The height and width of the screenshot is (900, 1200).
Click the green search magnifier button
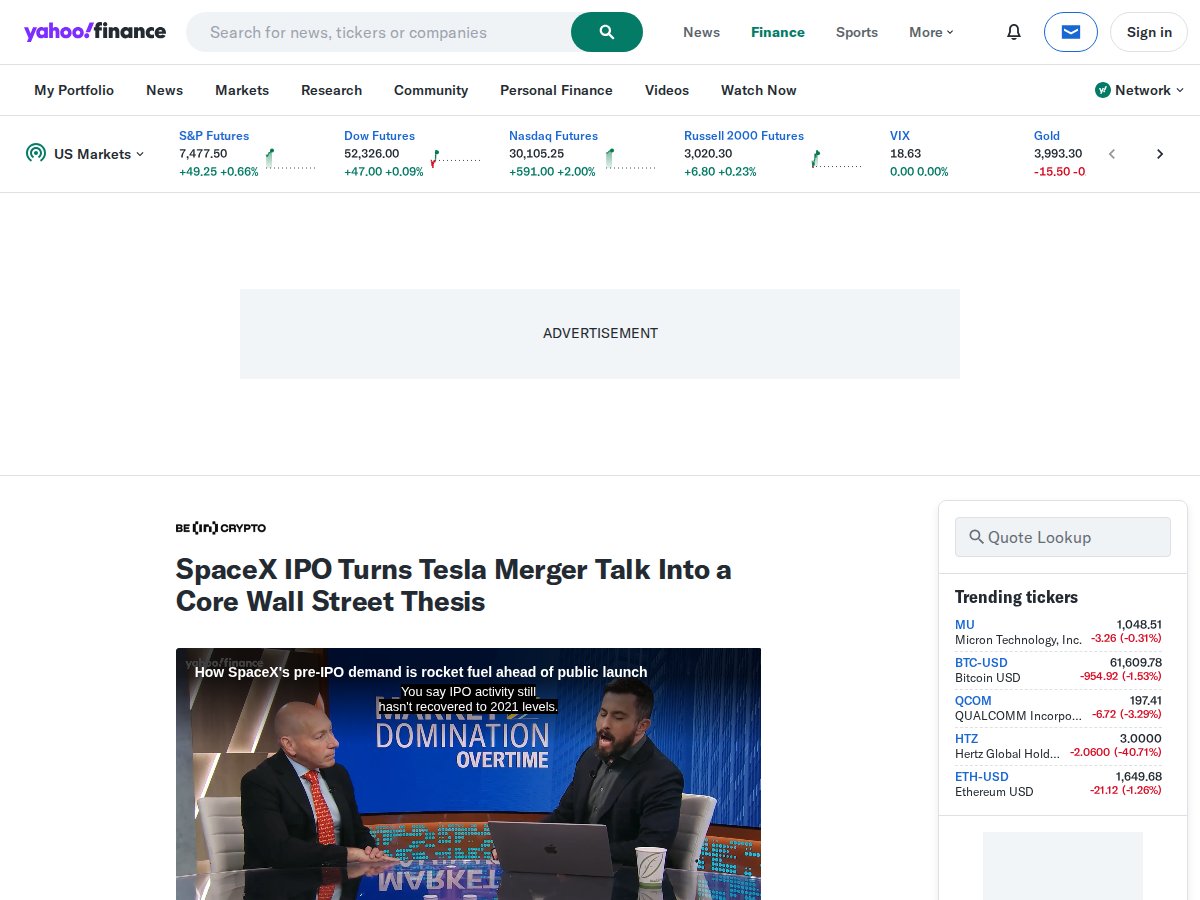(607, 32)
